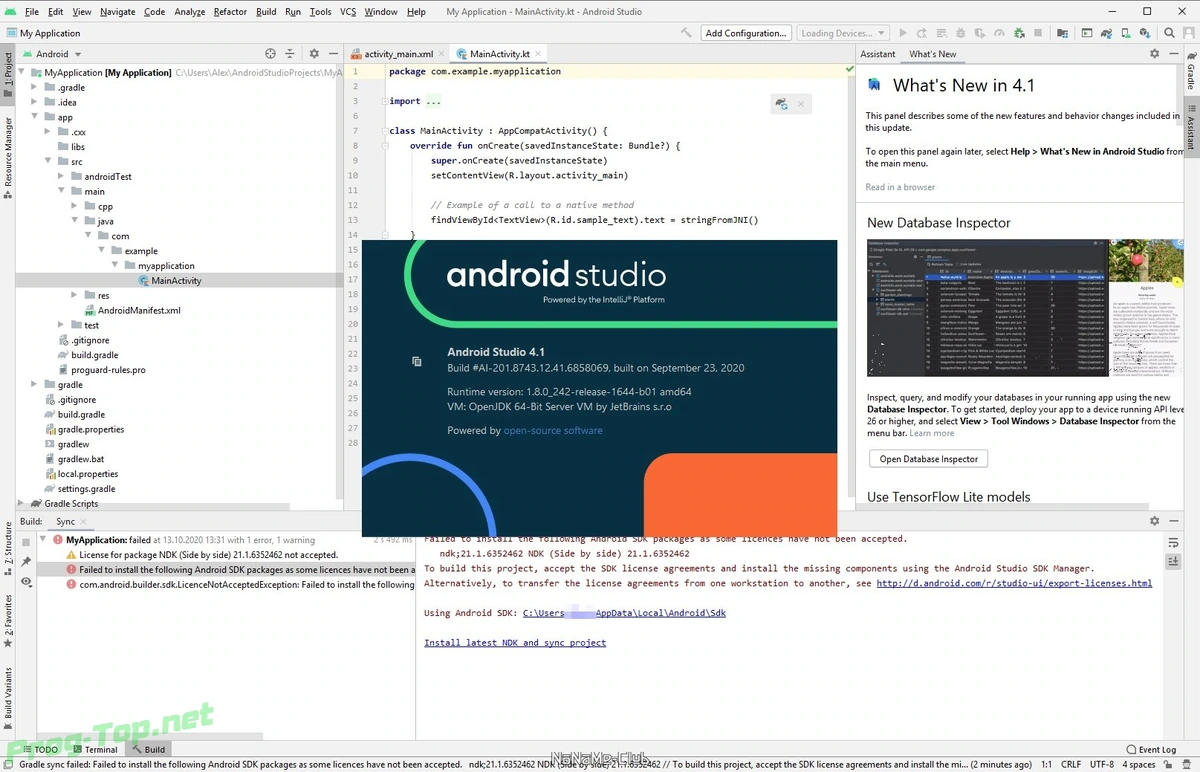Select AndroidManifest.xml in project tree

139,310
